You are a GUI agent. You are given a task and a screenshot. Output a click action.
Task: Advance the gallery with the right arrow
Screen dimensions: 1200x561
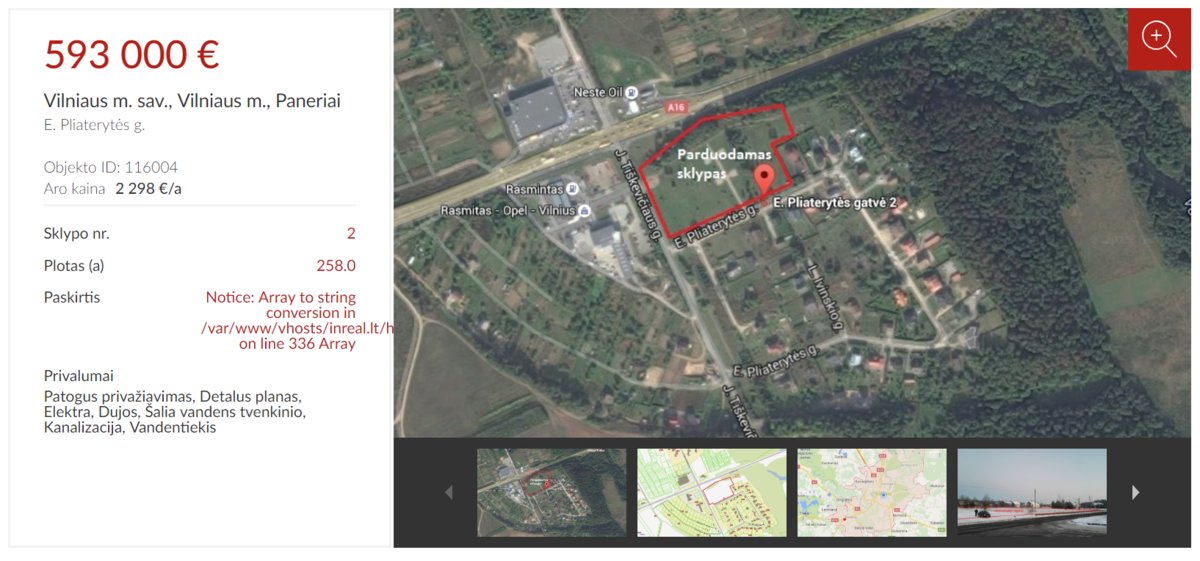pos(1135,492)
